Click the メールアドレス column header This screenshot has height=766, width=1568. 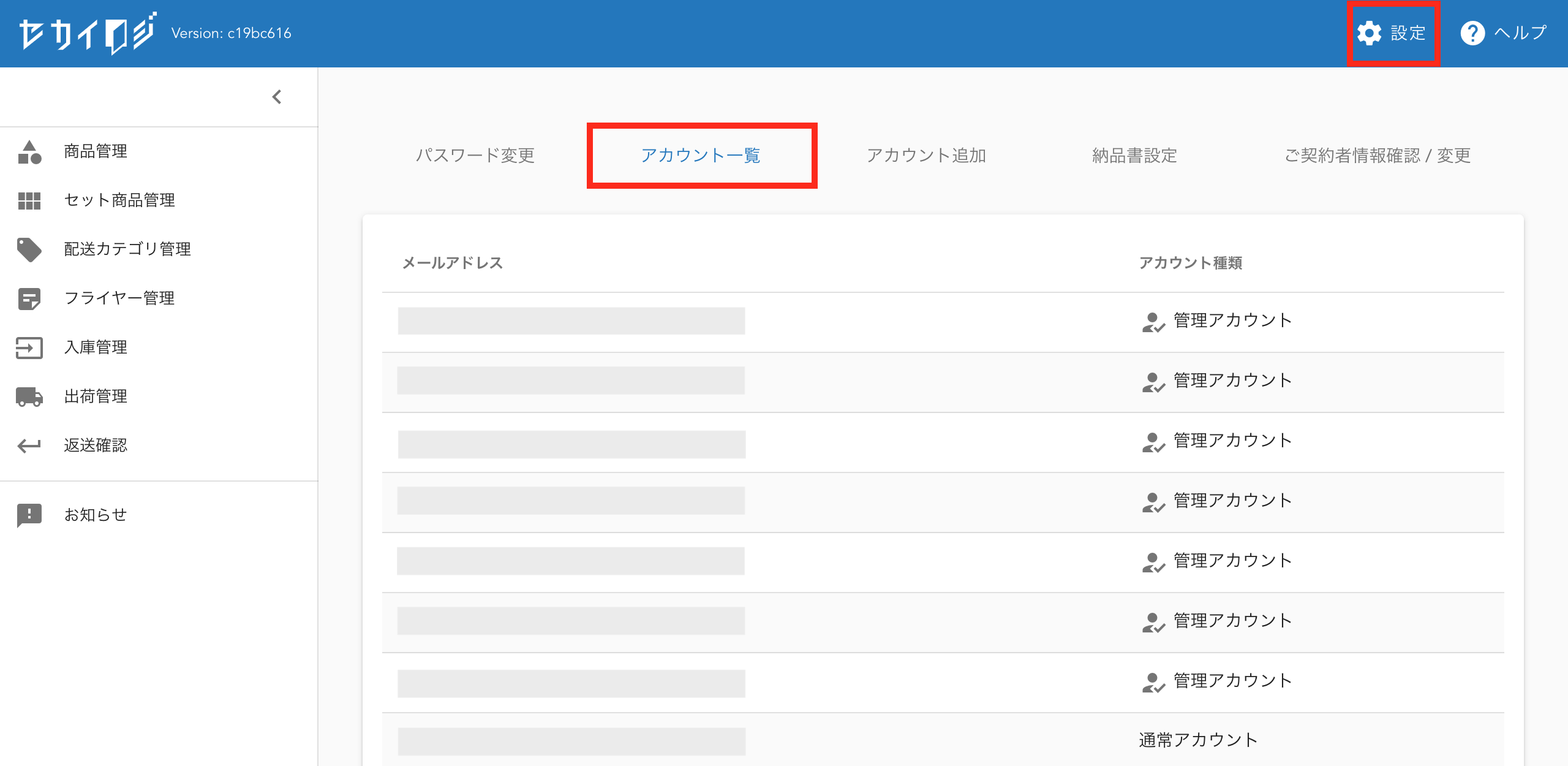(x=452, y=263)
